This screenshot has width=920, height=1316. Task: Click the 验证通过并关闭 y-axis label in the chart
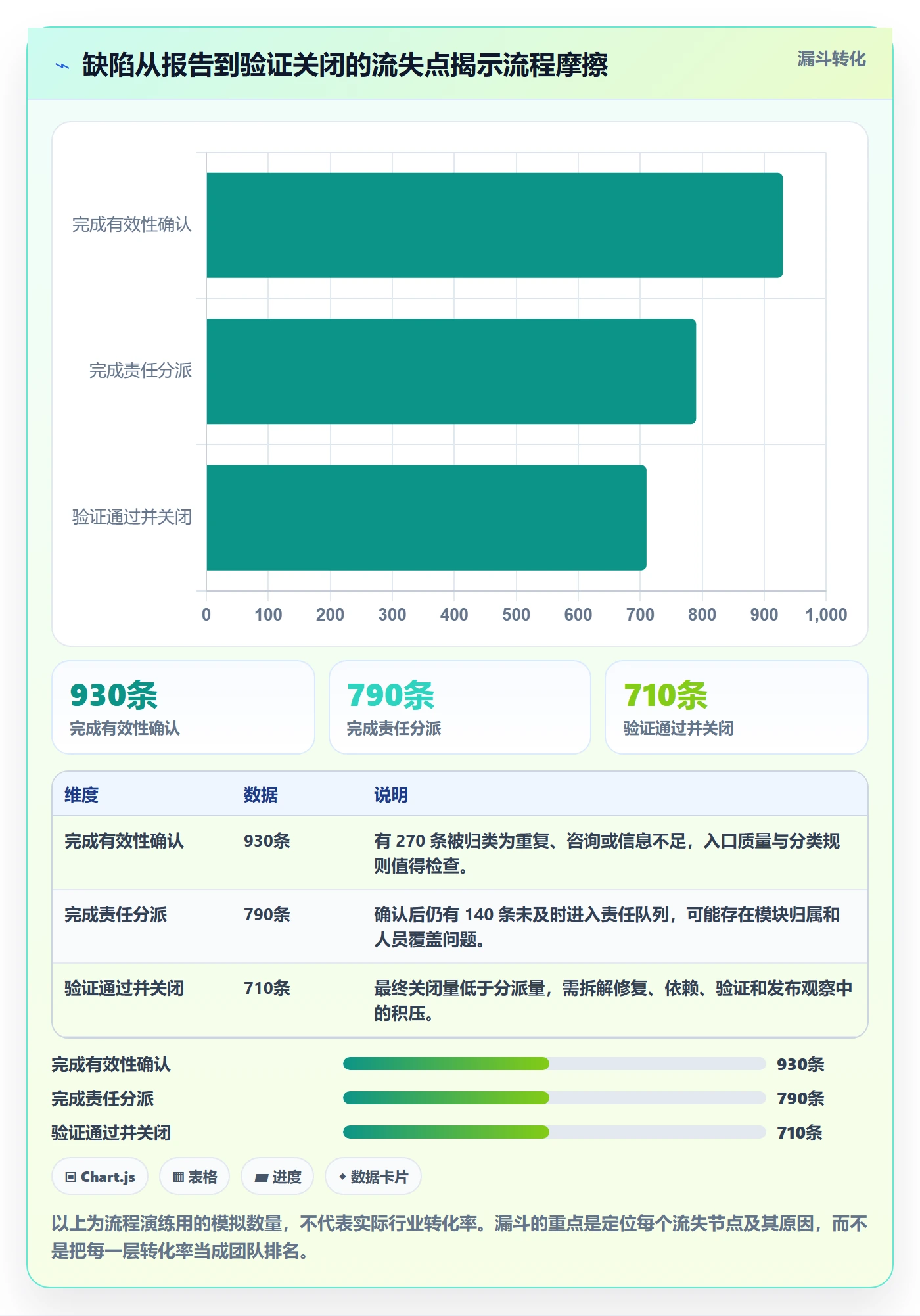click(x=132, y=517)
